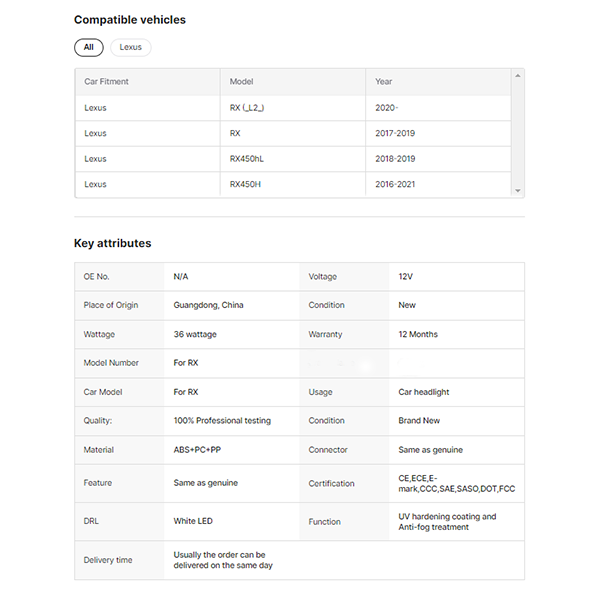
Task: Click the table scrollbar up arrow
Action: point(517,76)
